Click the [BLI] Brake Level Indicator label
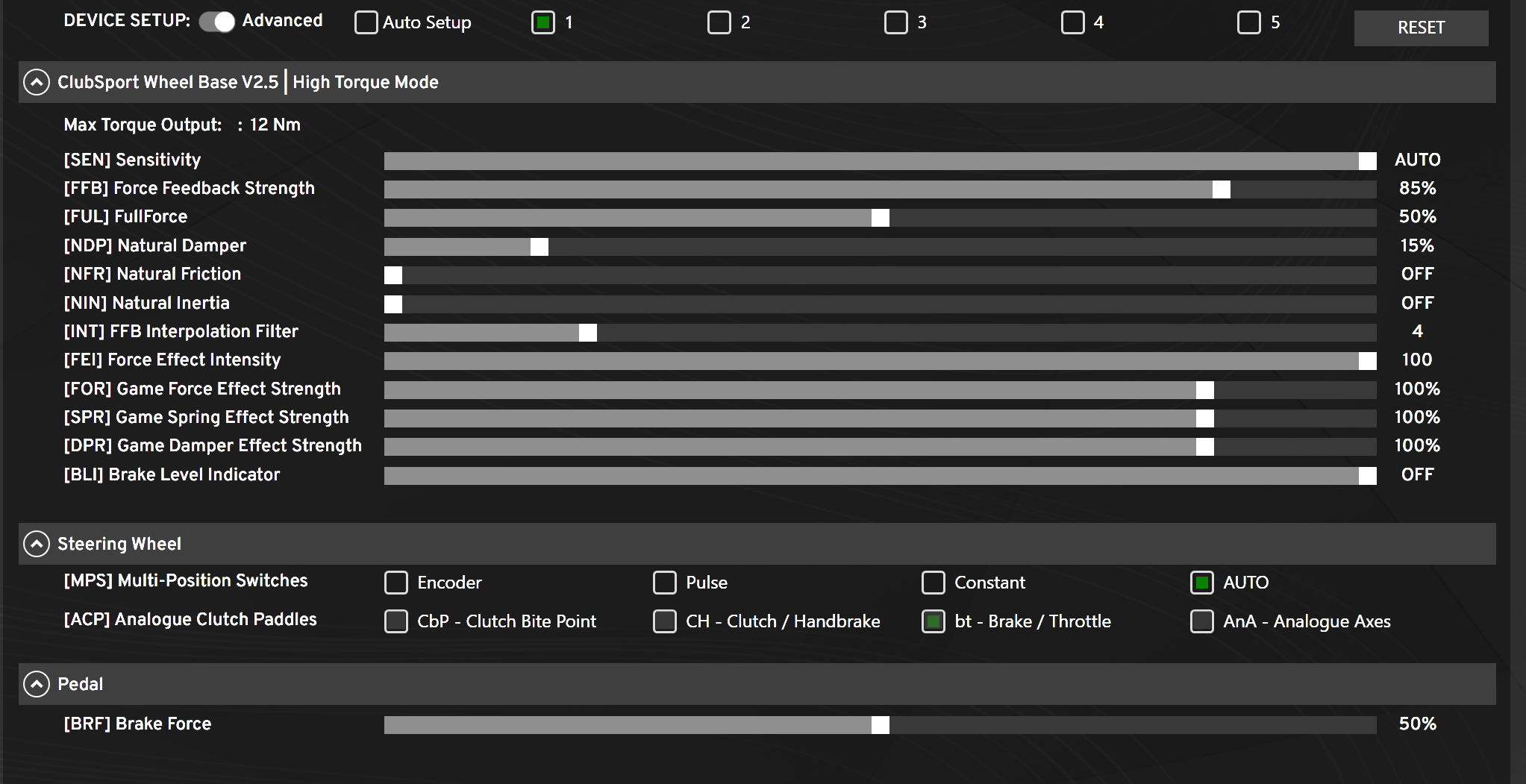This screenshot has width=1526, height=784. [172, 474]
